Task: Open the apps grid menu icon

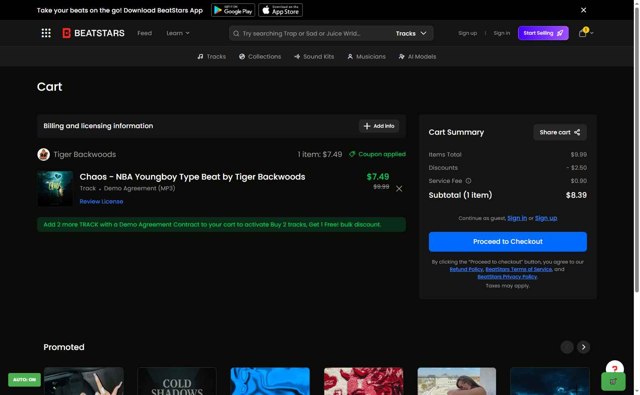Action: (46, 33)
